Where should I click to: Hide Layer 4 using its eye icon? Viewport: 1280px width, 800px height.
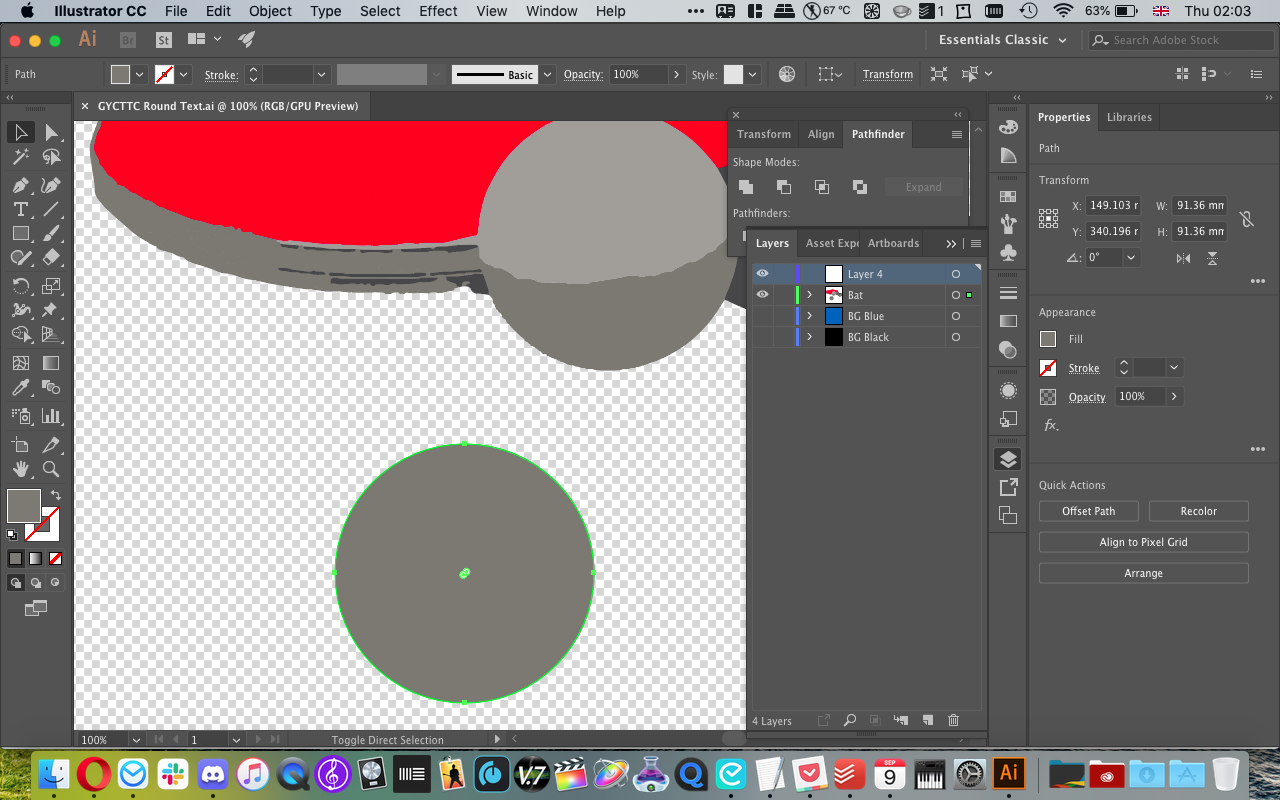point(762,273)
